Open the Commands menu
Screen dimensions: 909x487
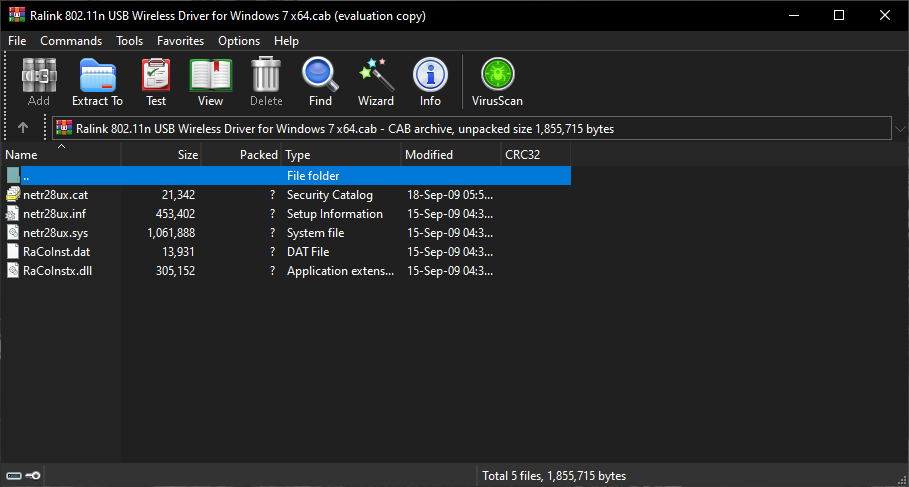click(x=71, y=41)
